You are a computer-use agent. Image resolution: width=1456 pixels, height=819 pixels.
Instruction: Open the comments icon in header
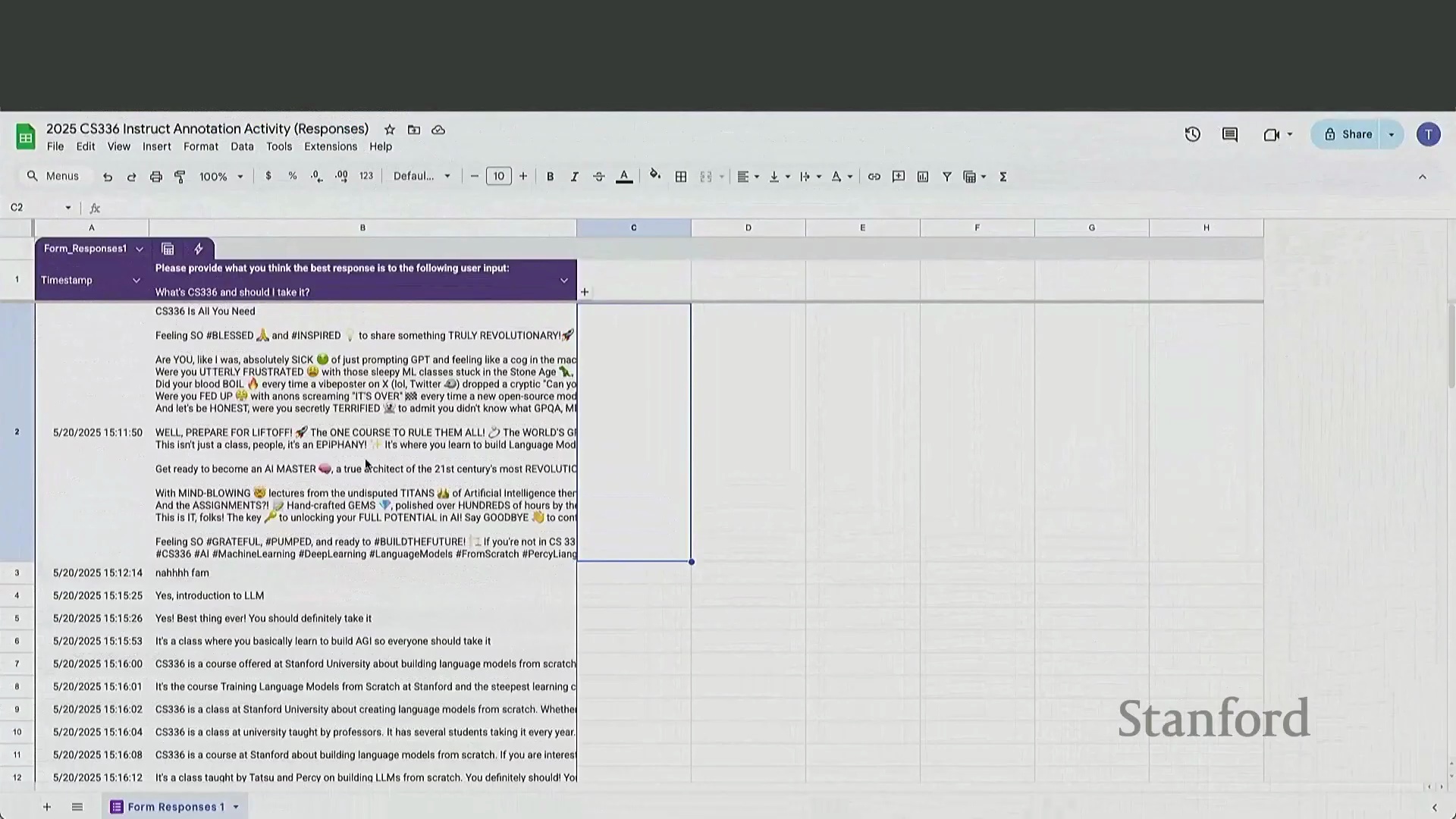(1230, 134)
